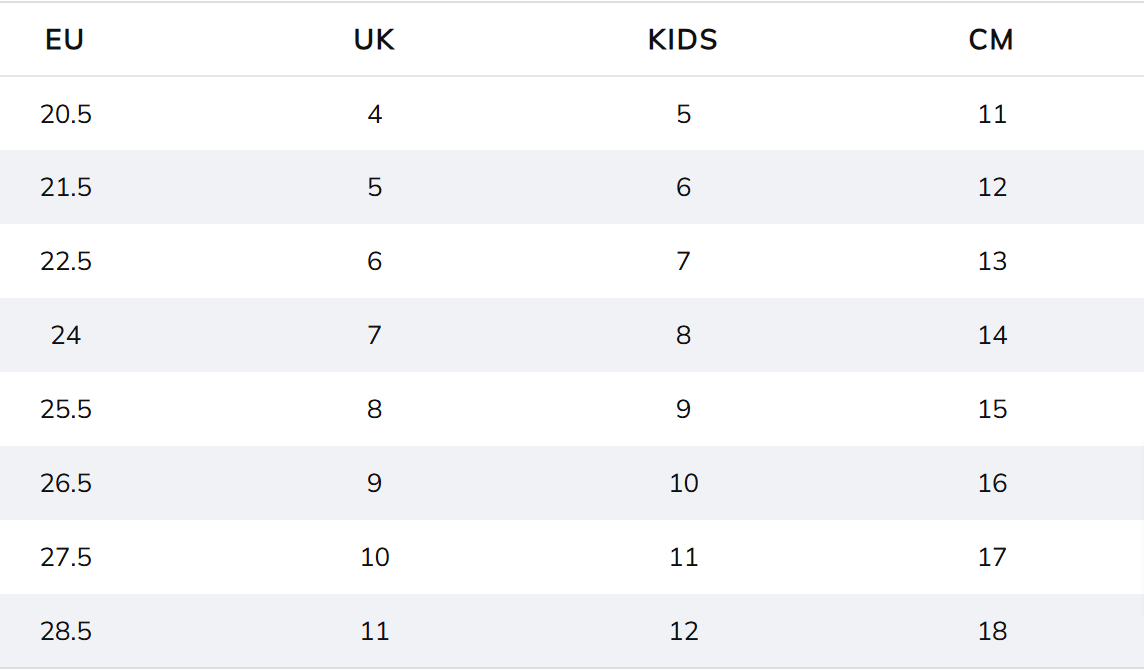Select EU size 22.5 cell
Viewport: 1144px width, 670px height.
(66, 261)
